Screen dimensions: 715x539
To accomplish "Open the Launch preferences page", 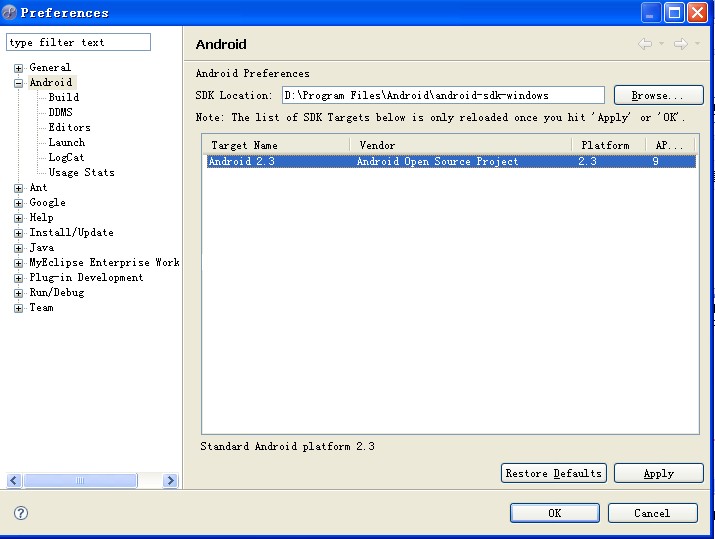I will pyautogui.click(x=67, y=142).
